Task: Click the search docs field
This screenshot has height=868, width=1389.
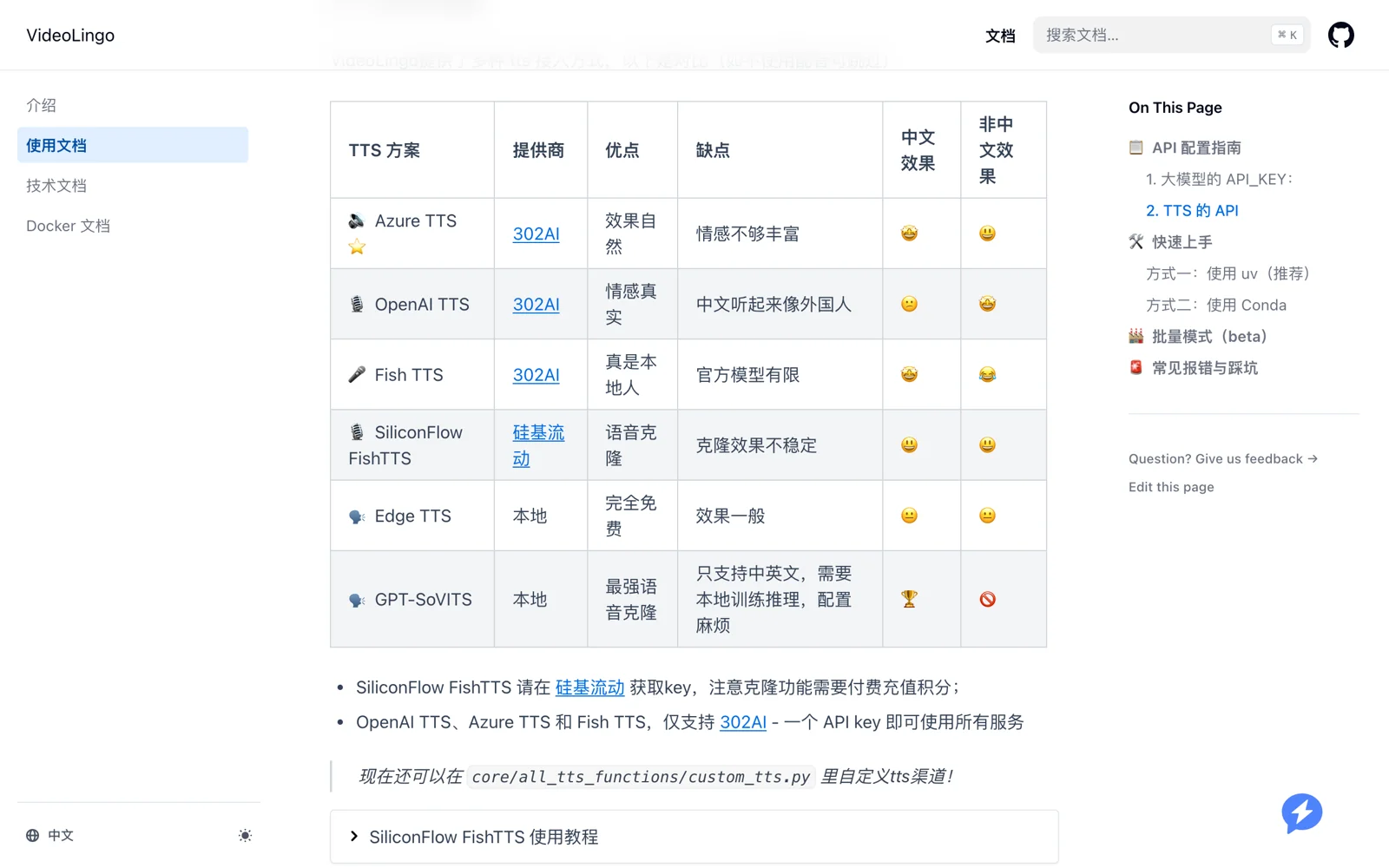Action: (x=1171, y=35)
